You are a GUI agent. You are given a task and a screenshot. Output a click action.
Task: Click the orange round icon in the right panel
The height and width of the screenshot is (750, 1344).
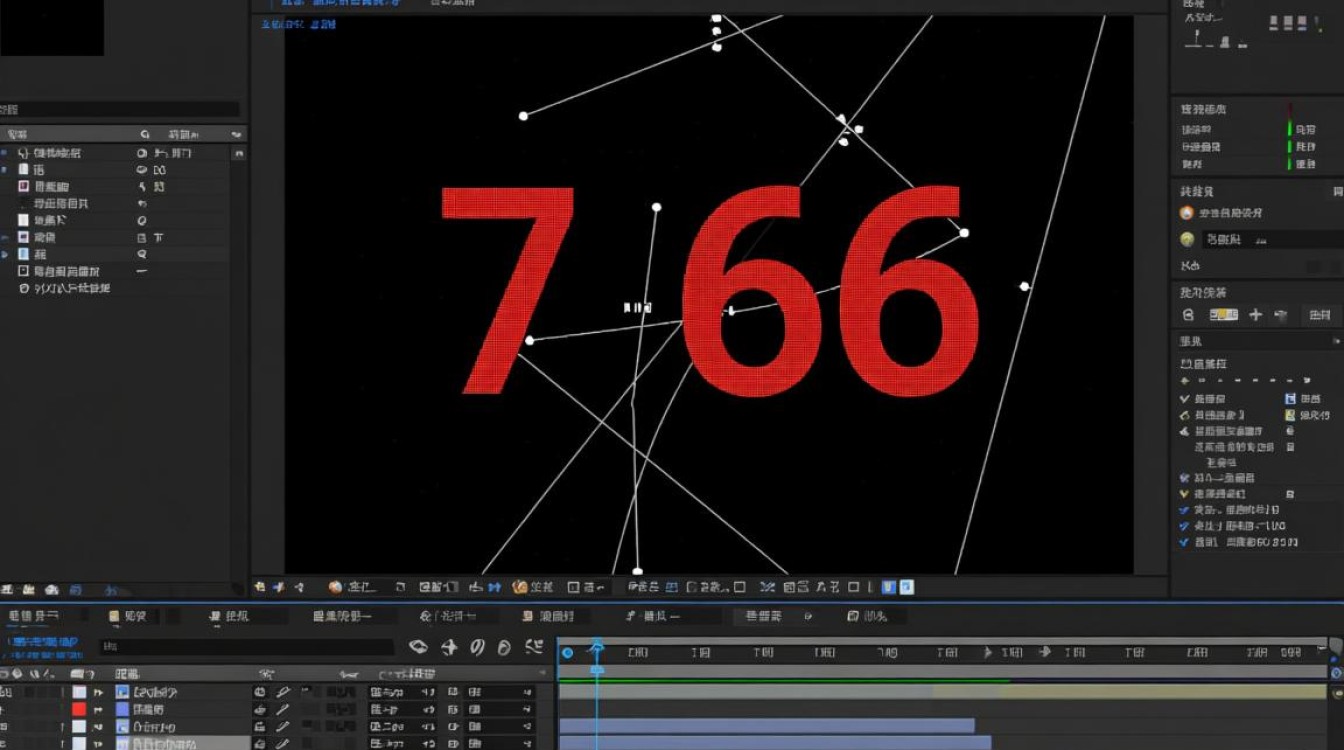click(1187, 213)
